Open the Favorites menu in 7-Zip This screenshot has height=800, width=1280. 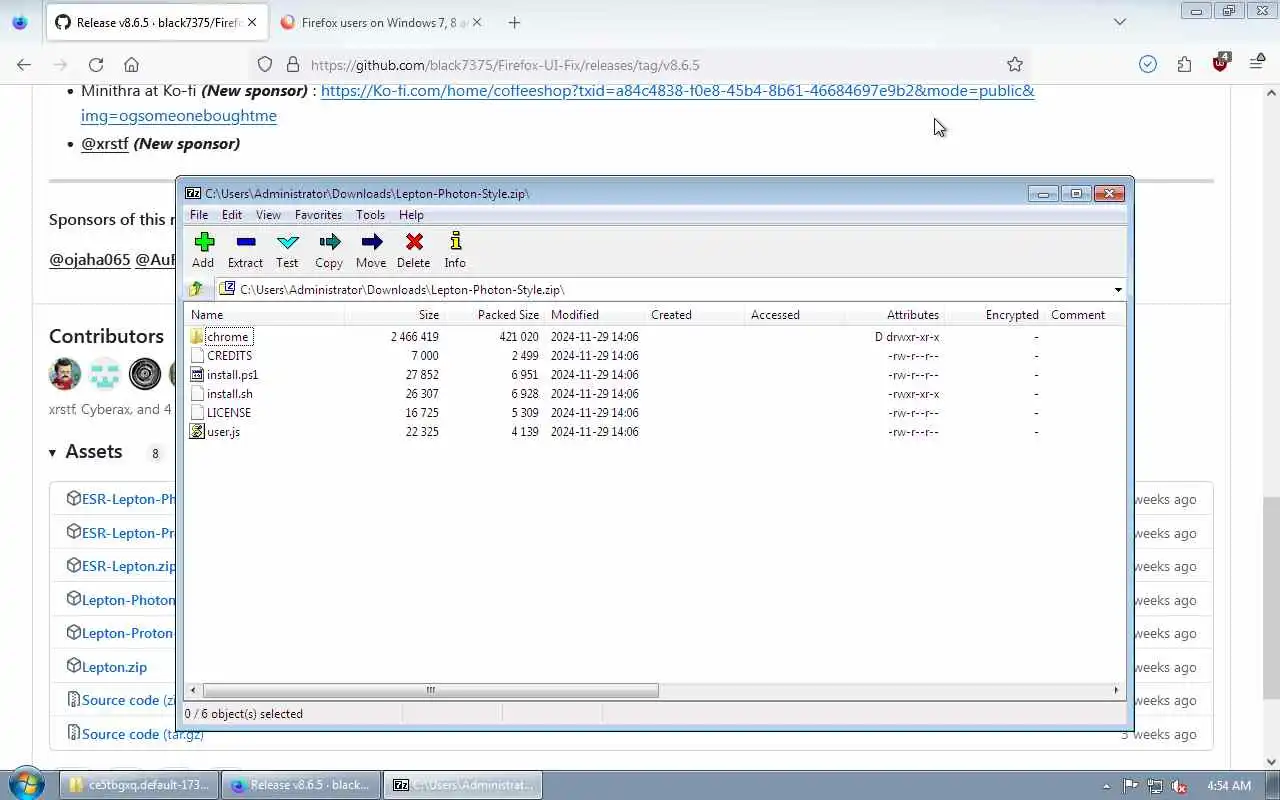(x=318, y=215)
